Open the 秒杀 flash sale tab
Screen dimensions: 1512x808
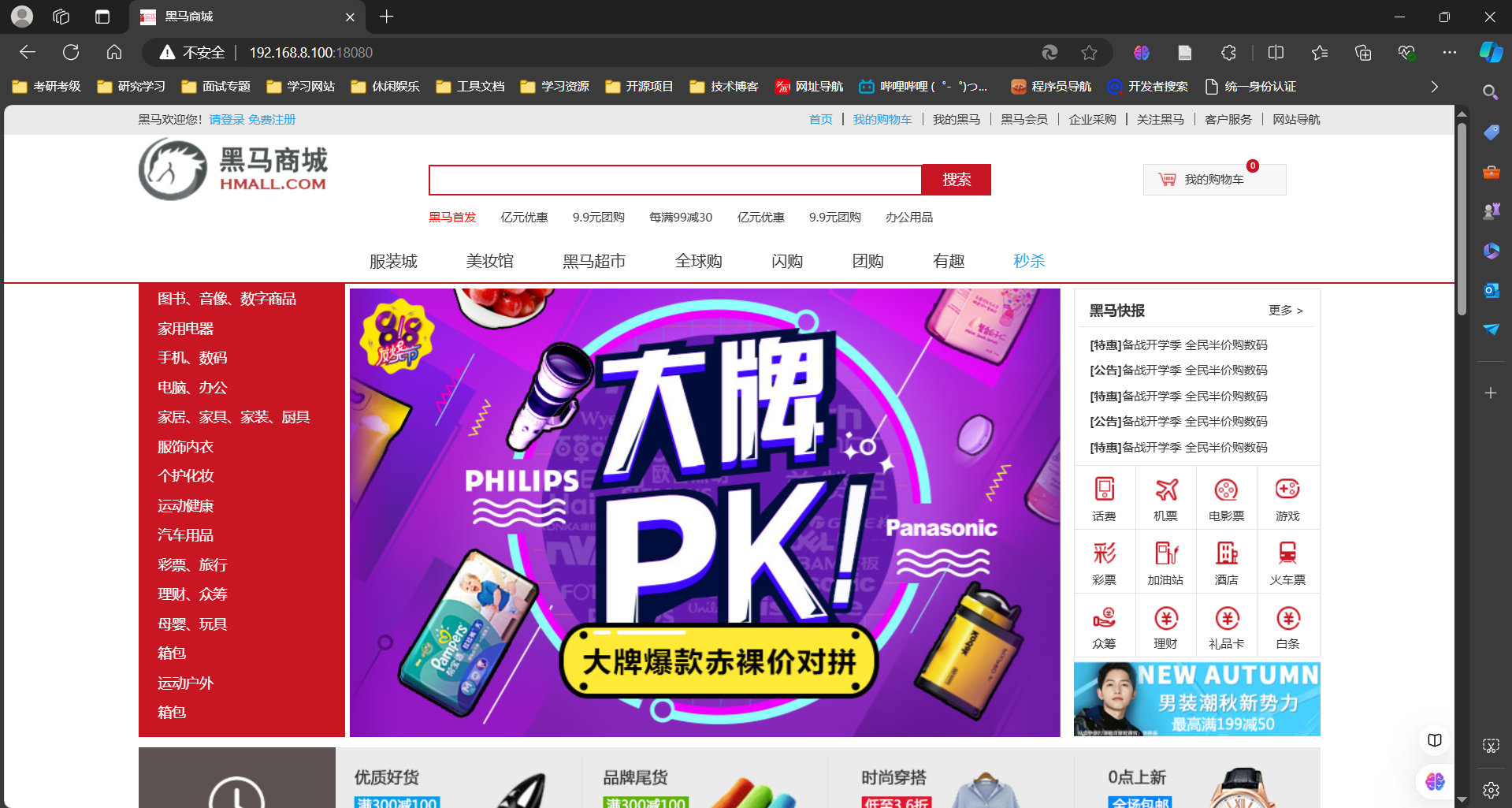(1029, 261)
